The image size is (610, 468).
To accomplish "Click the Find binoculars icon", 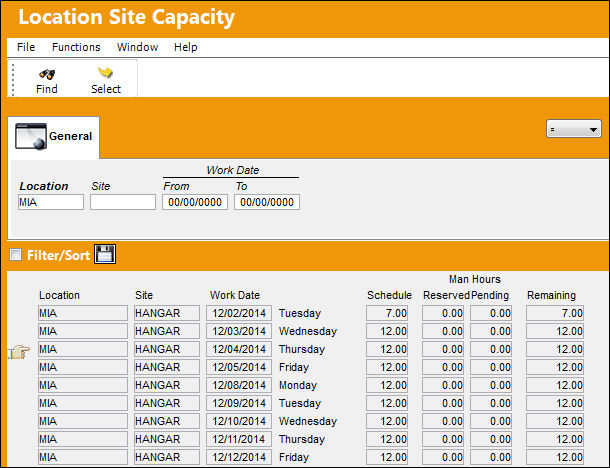I will (47, 74).
